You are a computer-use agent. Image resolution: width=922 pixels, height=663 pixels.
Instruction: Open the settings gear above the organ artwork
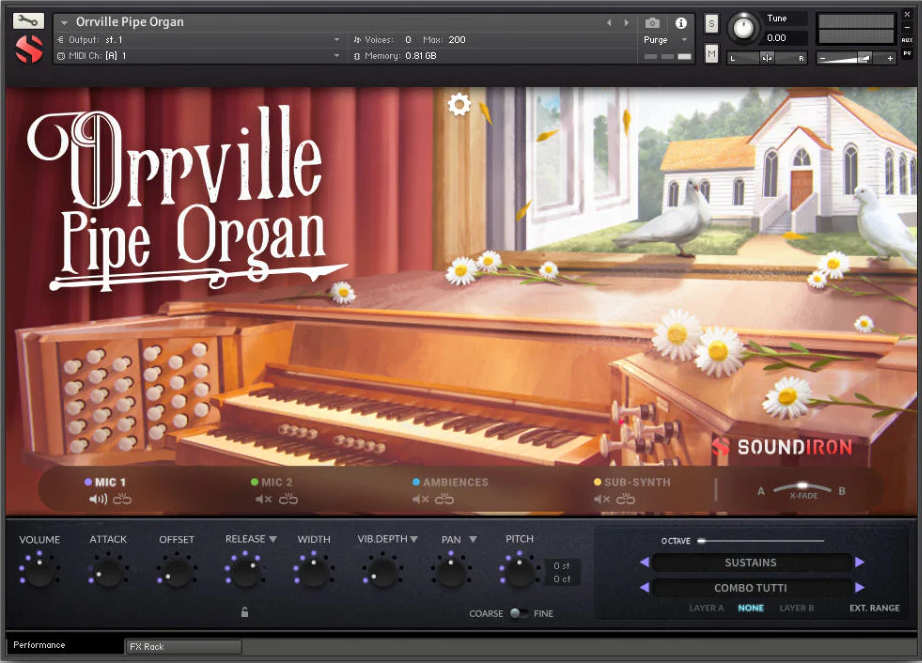point(458,104)
